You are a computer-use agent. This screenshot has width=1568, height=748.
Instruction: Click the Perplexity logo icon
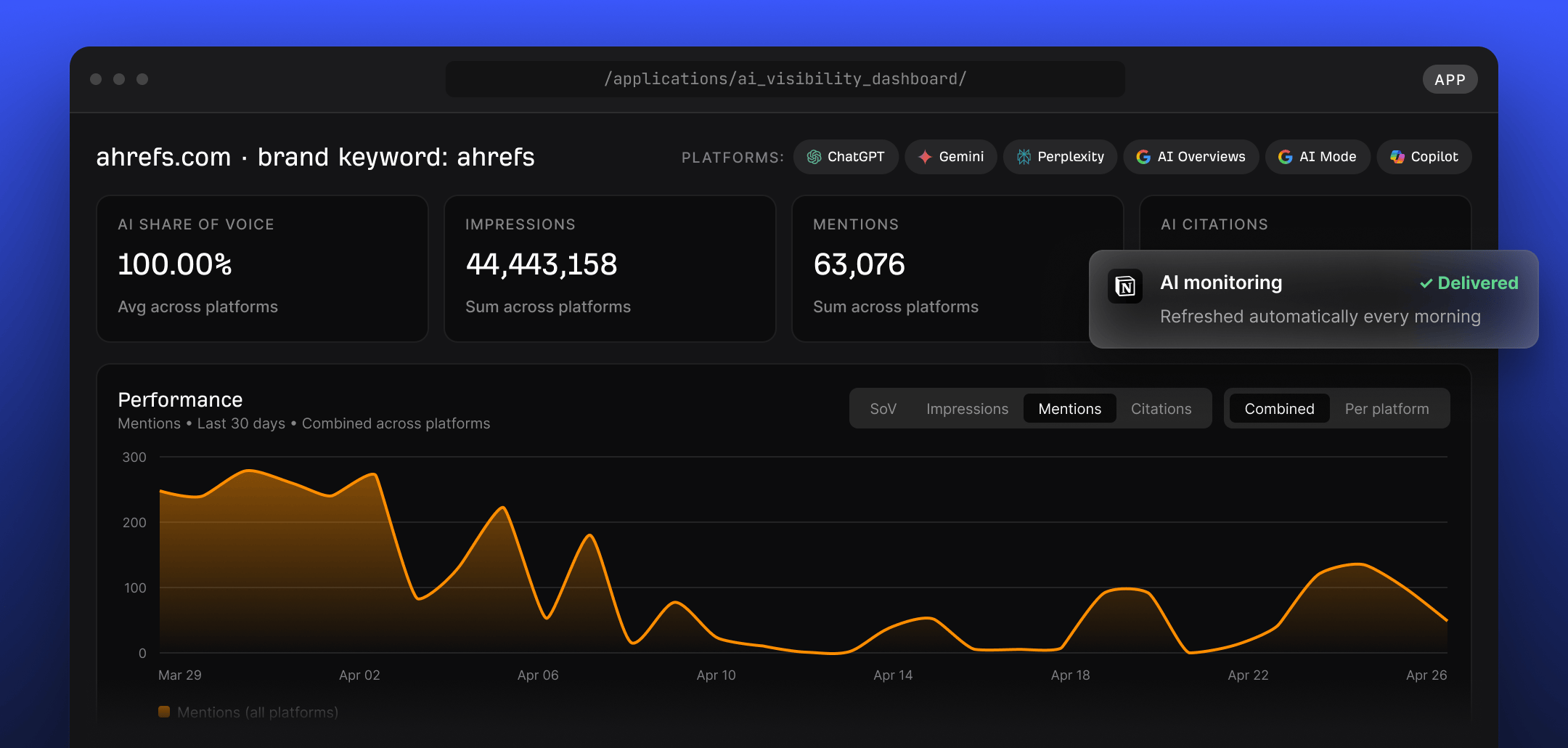pos(1024,157)
